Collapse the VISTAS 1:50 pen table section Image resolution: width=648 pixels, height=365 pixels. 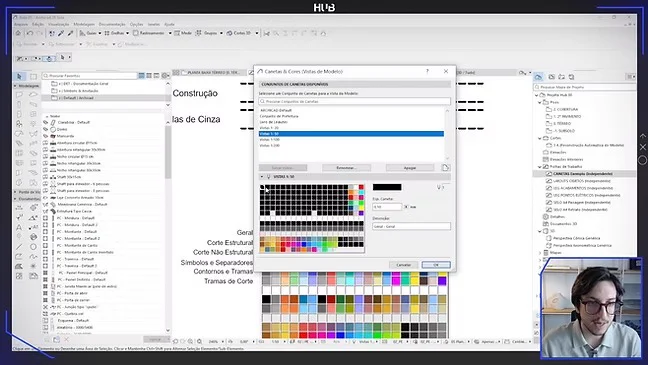[x=262, y=177]
